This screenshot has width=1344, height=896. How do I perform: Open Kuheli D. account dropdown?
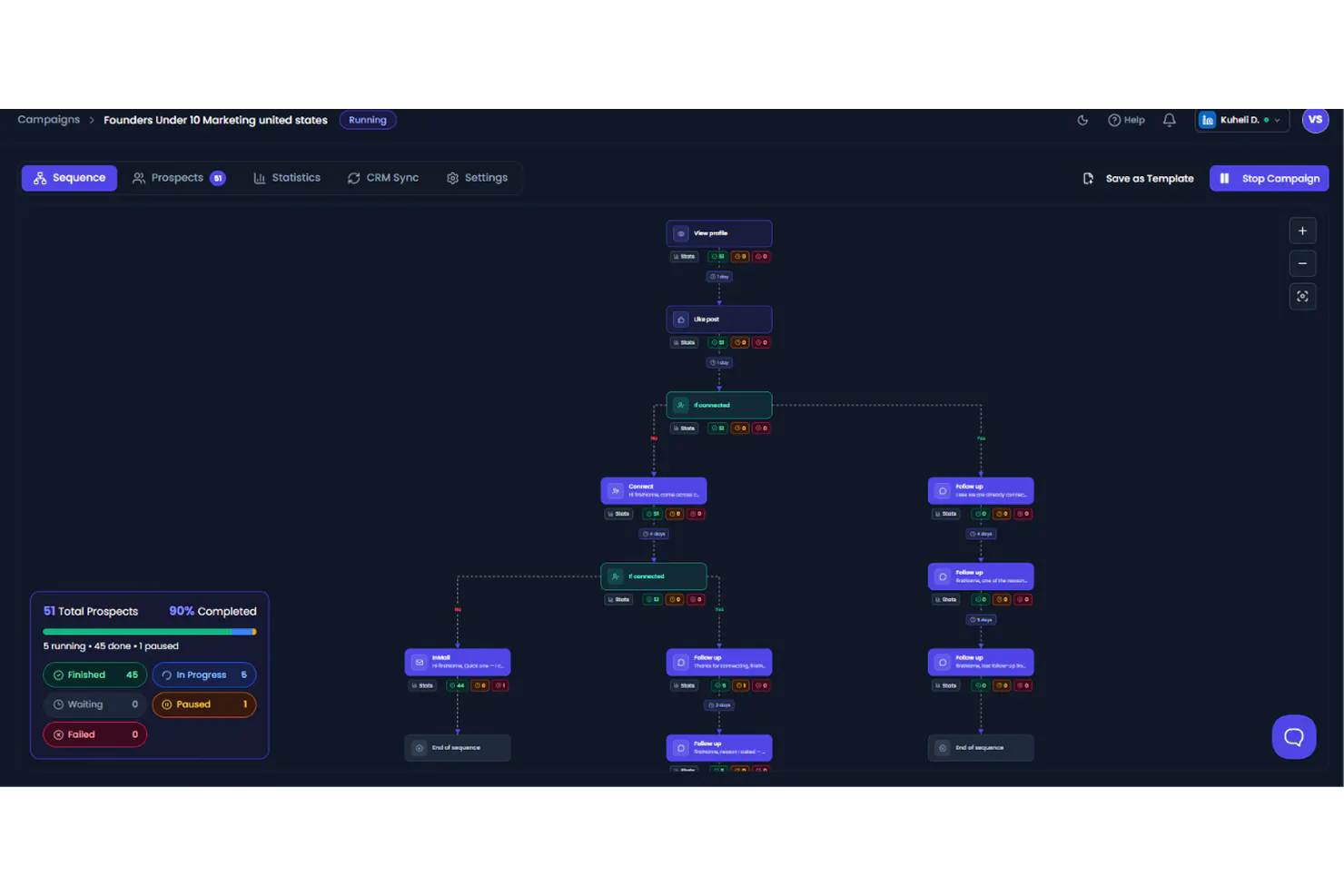point(1241,120)
